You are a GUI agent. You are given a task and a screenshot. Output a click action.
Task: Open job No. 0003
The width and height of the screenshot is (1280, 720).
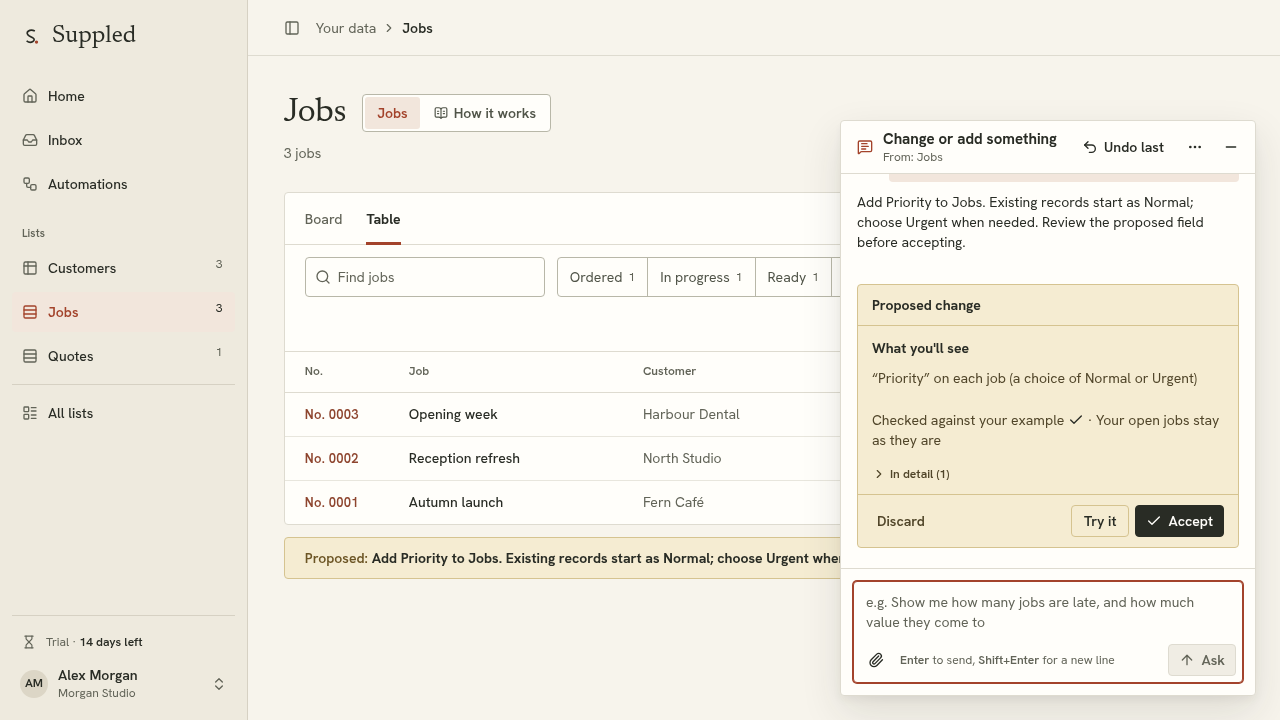click(x=332, y=414)
